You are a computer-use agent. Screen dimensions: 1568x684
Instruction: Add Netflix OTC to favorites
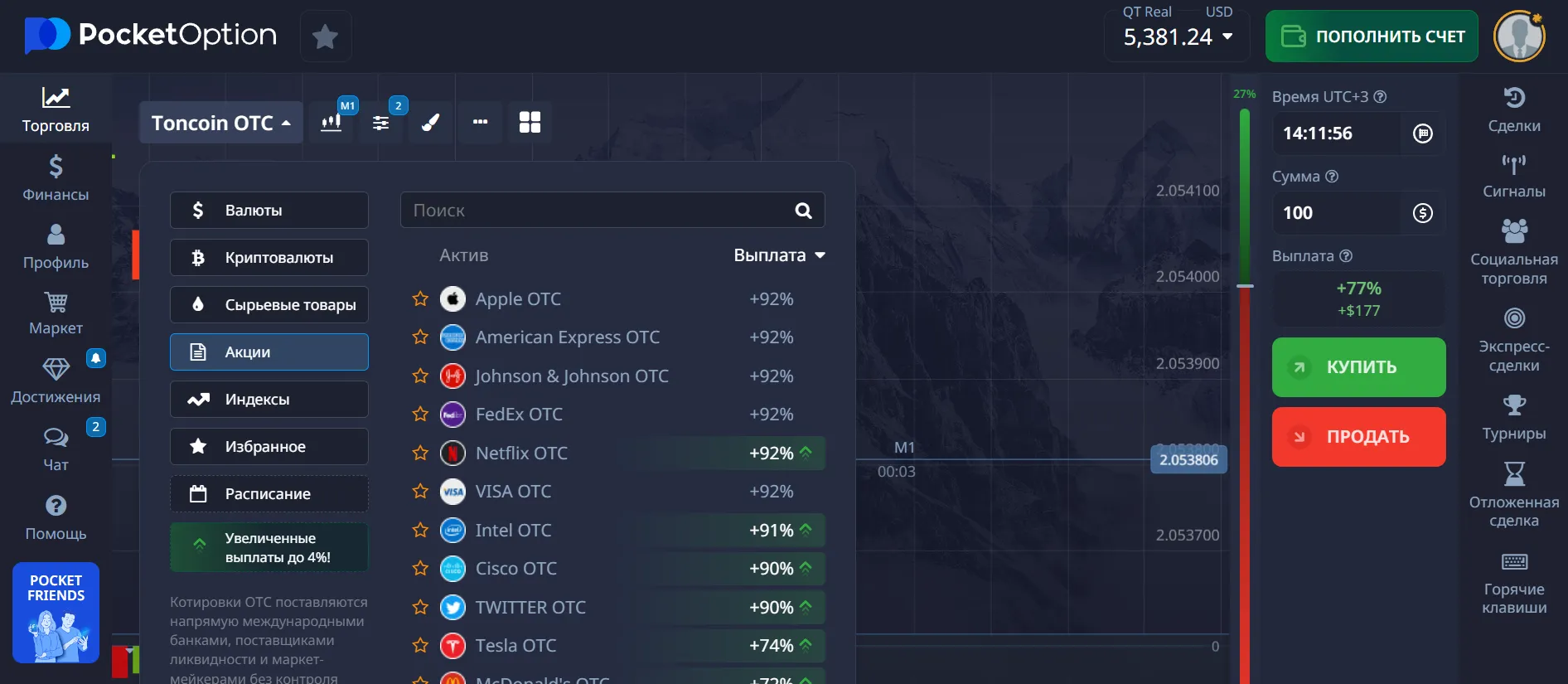[x=420, y=453]
